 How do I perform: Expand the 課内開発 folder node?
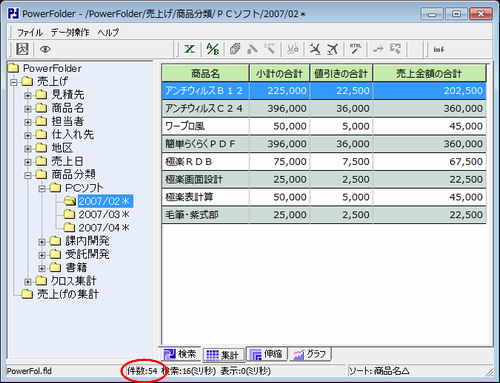[x=42, y=242]
